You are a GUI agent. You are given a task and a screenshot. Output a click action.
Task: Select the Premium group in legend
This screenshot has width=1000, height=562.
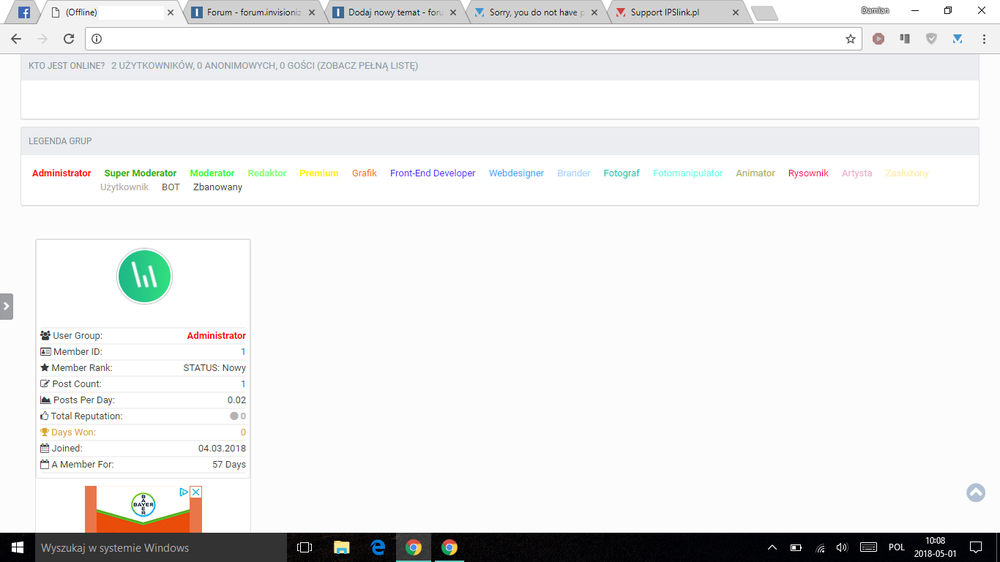pos(318,173)
